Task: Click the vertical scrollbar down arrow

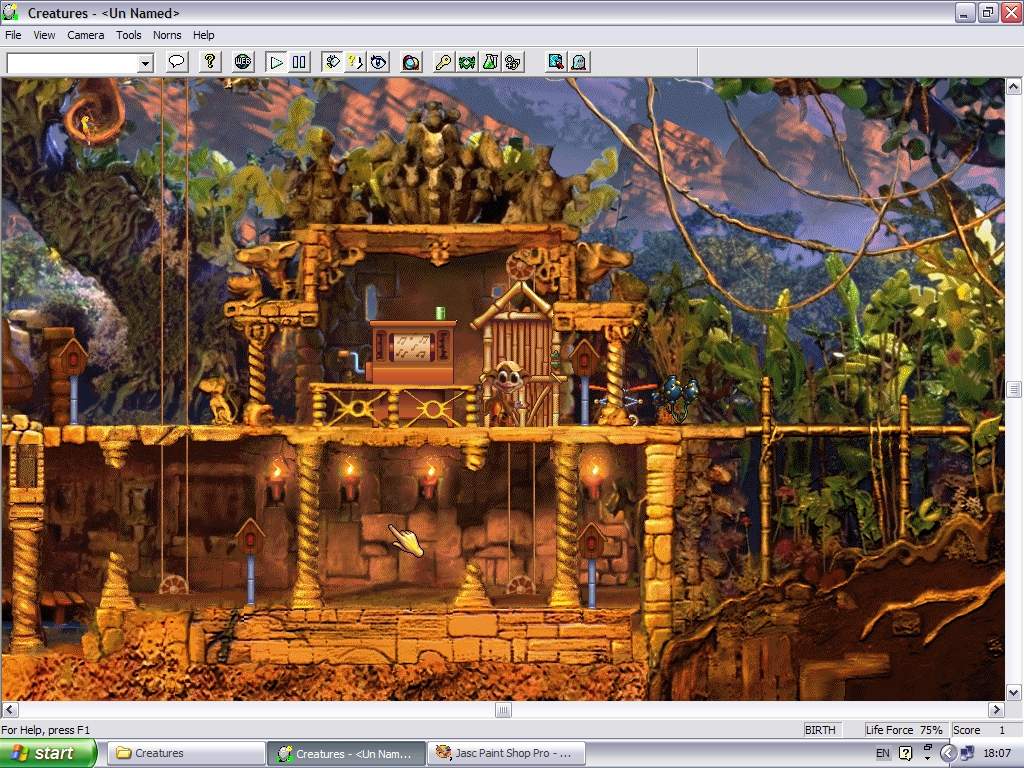Action: (x=1014, y=692)
